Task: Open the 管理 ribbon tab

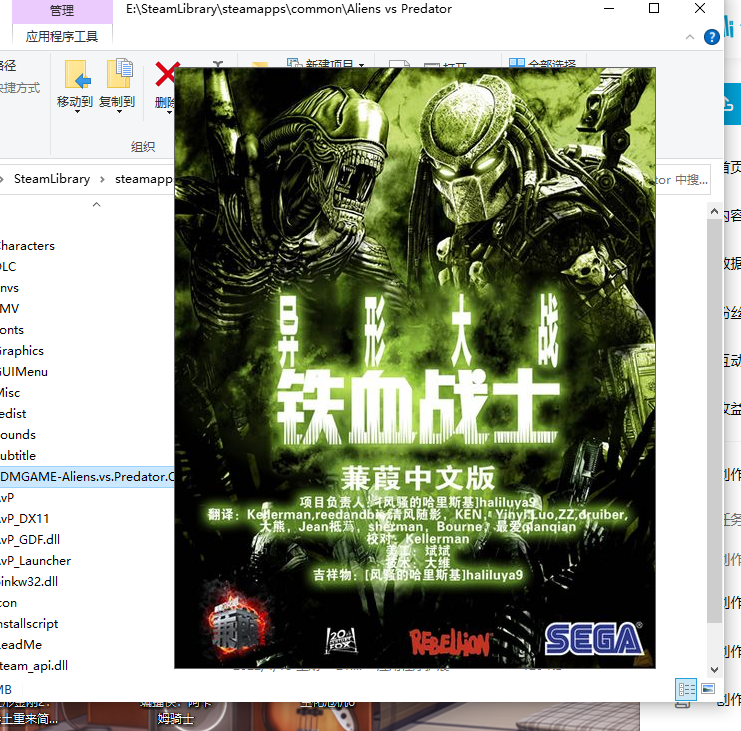Action: 62,10
